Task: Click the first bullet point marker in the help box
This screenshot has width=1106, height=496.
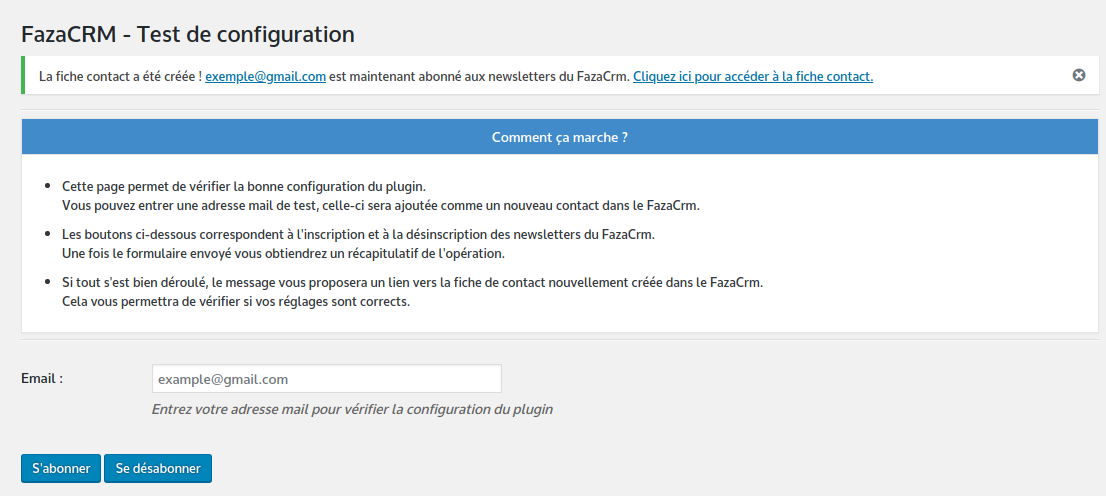Action: point(47,186)
